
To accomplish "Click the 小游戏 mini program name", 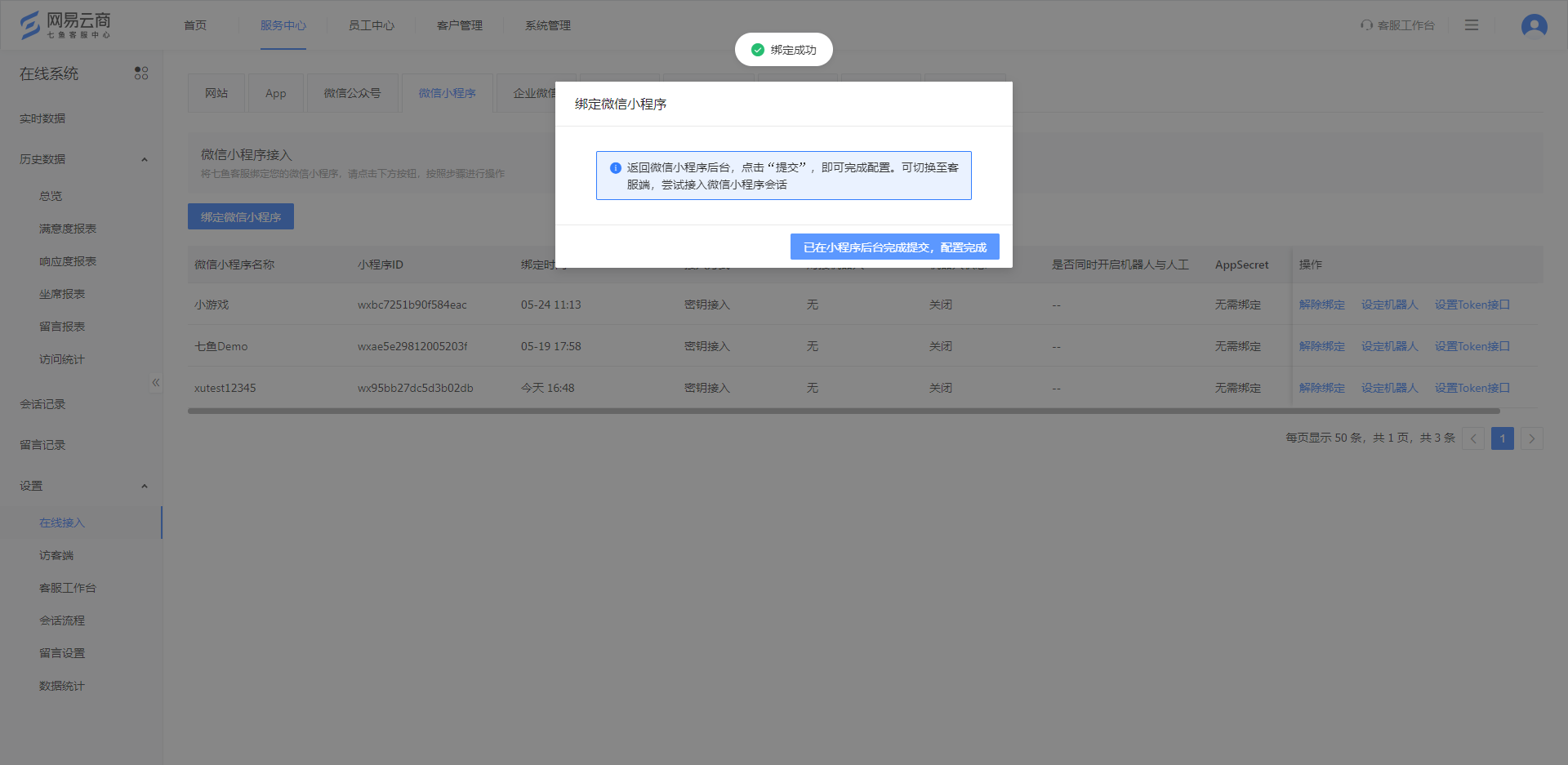I will [212, 305].
